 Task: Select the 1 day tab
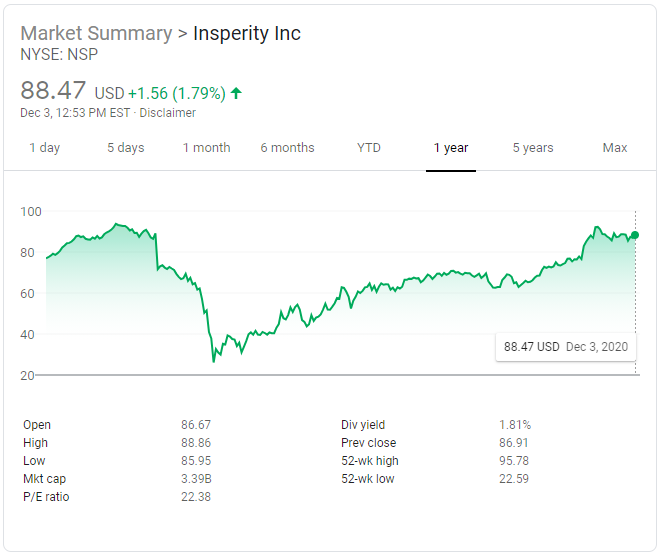pyautogui.click(x=44, y=148)
